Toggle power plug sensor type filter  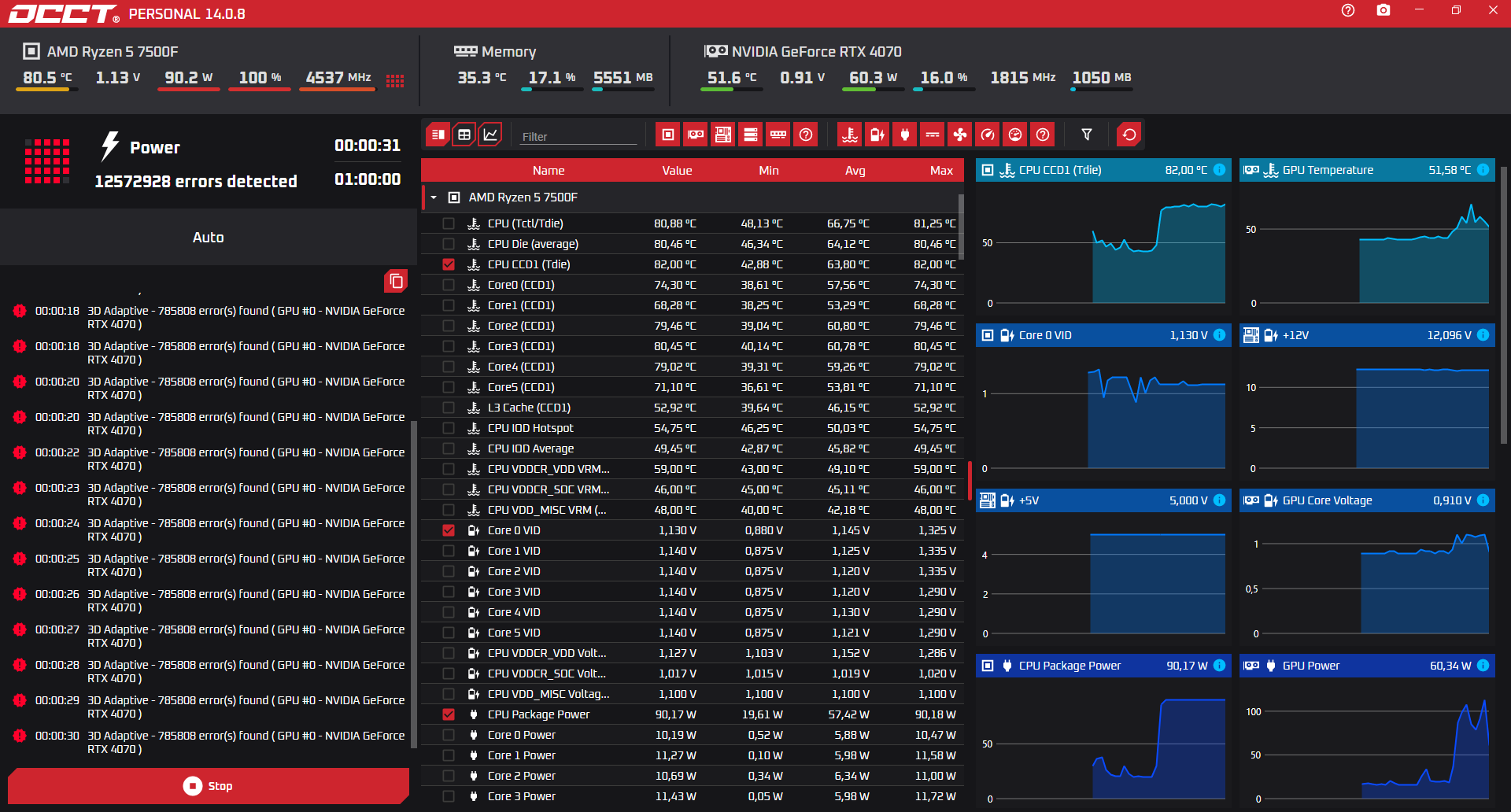coord(905,135)
